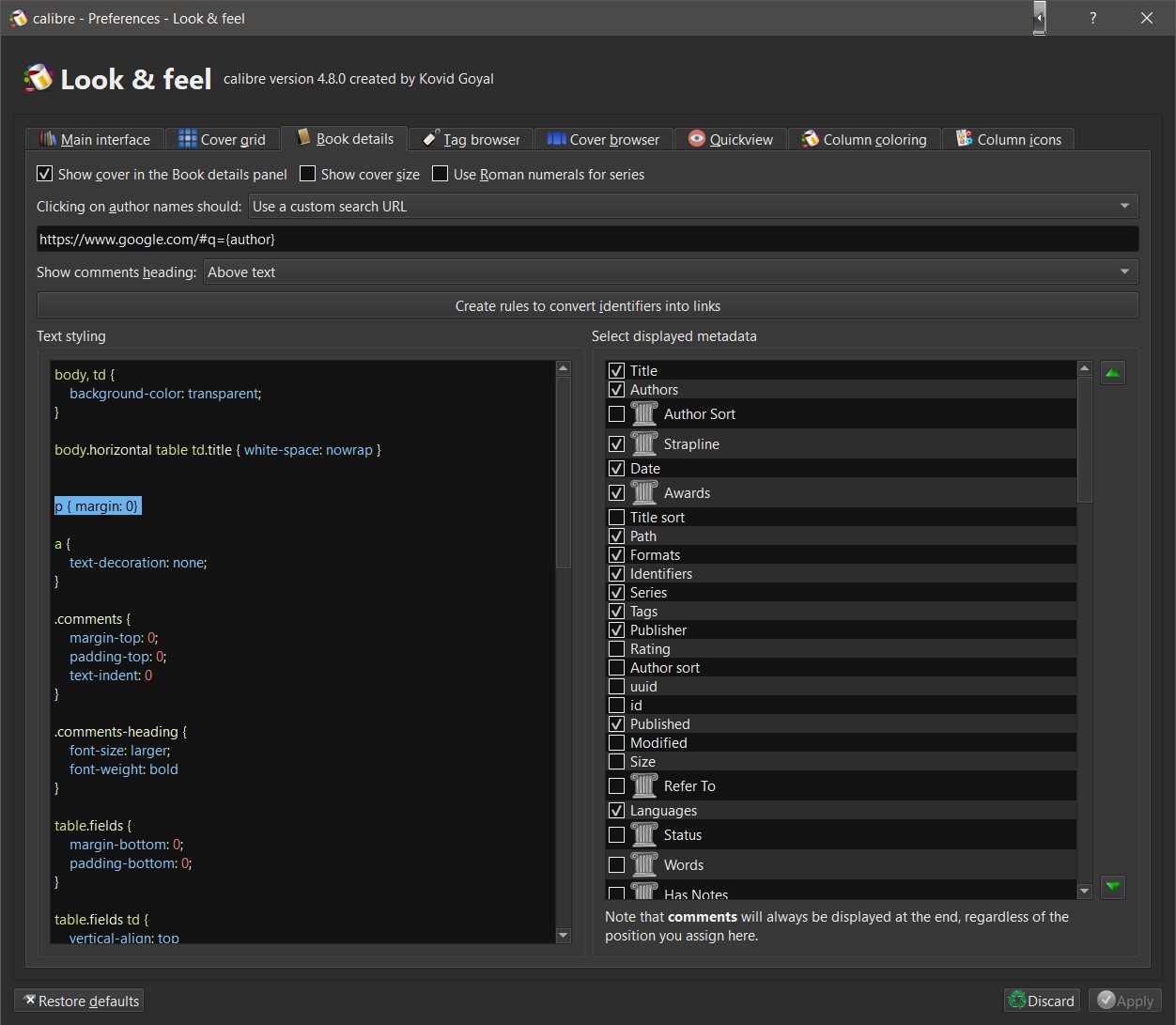
Task: Click the green move-up arrow icon
Action: tap(1113, 373)
